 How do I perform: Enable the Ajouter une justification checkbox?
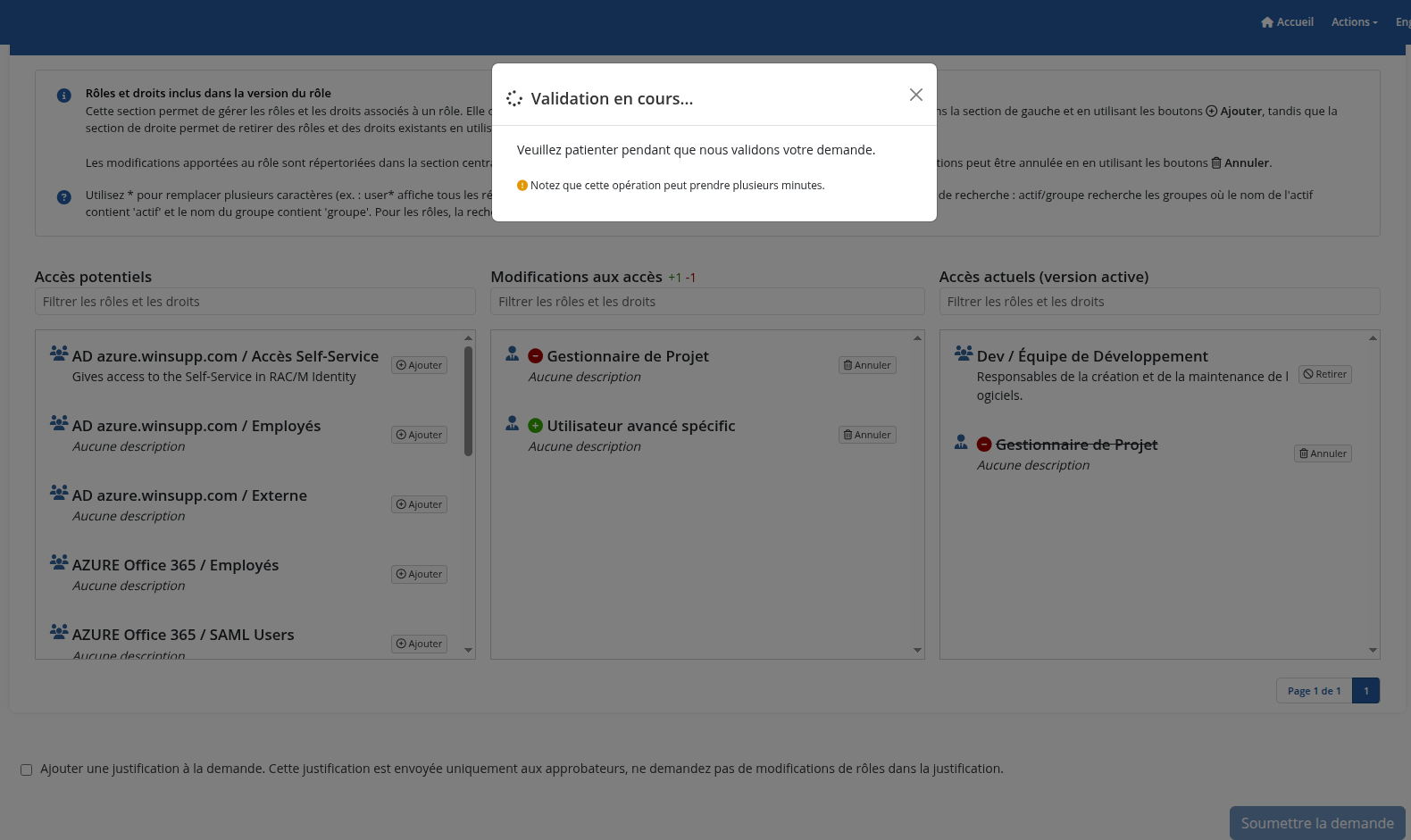27,769
